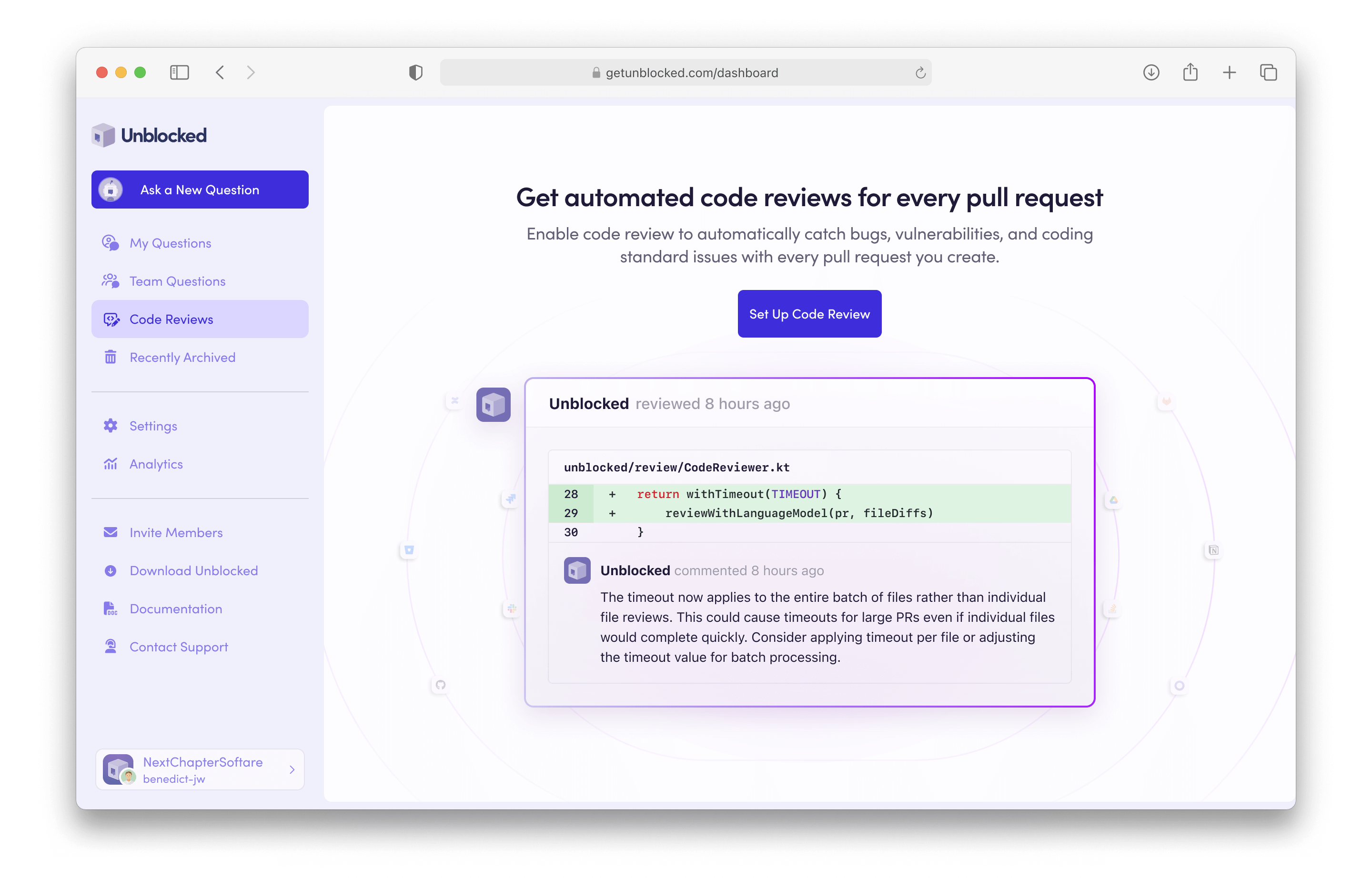The width and height of the screenshot is (1372, 878).
Task: Expand the NextChapterSoftare workspace chevron
Action: pyautogui.click(x=292, y=768)
